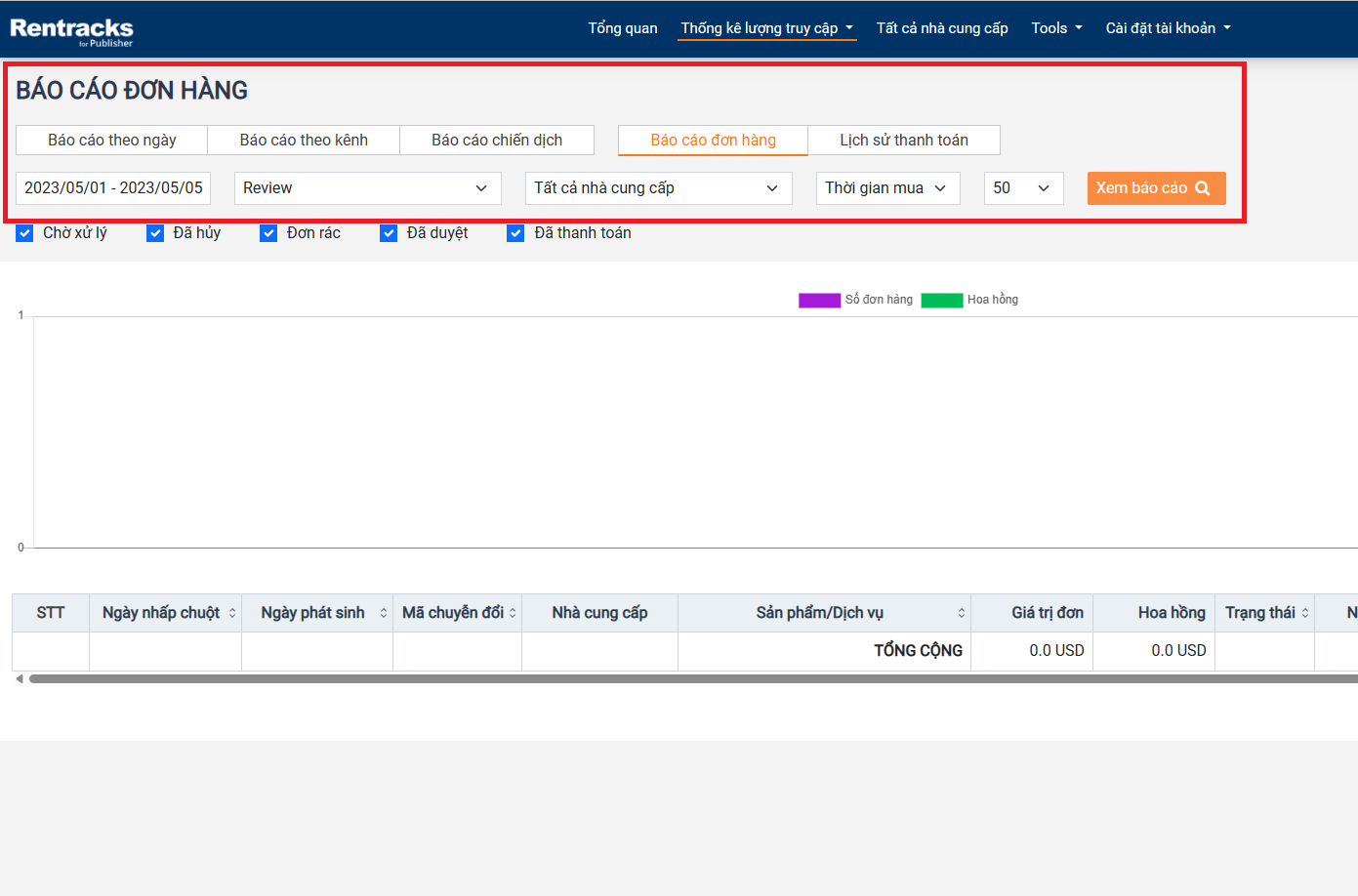Toggle the Đã thanh toán checkbox
The width and height of the screenshot is (1358, 896).
click(x=515, y=233)
